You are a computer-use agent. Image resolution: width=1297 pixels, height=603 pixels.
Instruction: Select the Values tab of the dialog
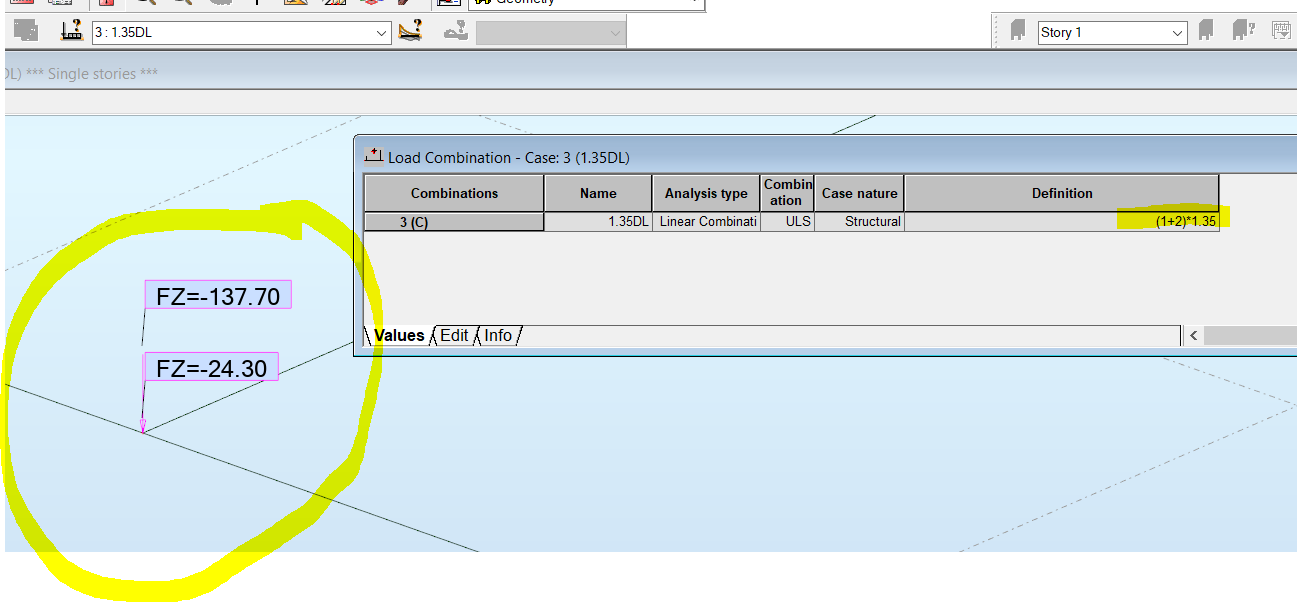(398, 335)
